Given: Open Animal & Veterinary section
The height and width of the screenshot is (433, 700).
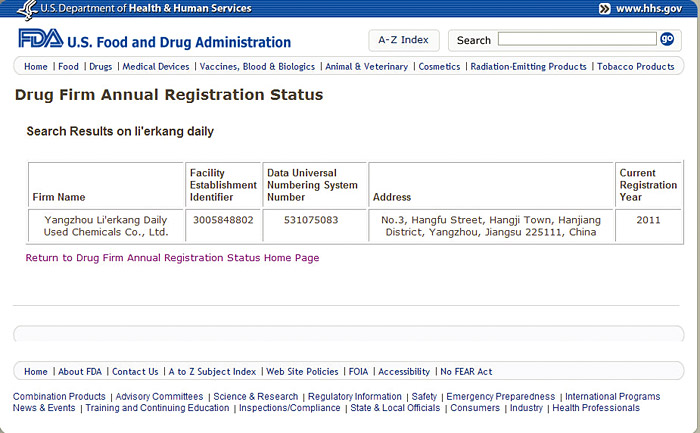Looking at the screenshot, I should 367,67.
